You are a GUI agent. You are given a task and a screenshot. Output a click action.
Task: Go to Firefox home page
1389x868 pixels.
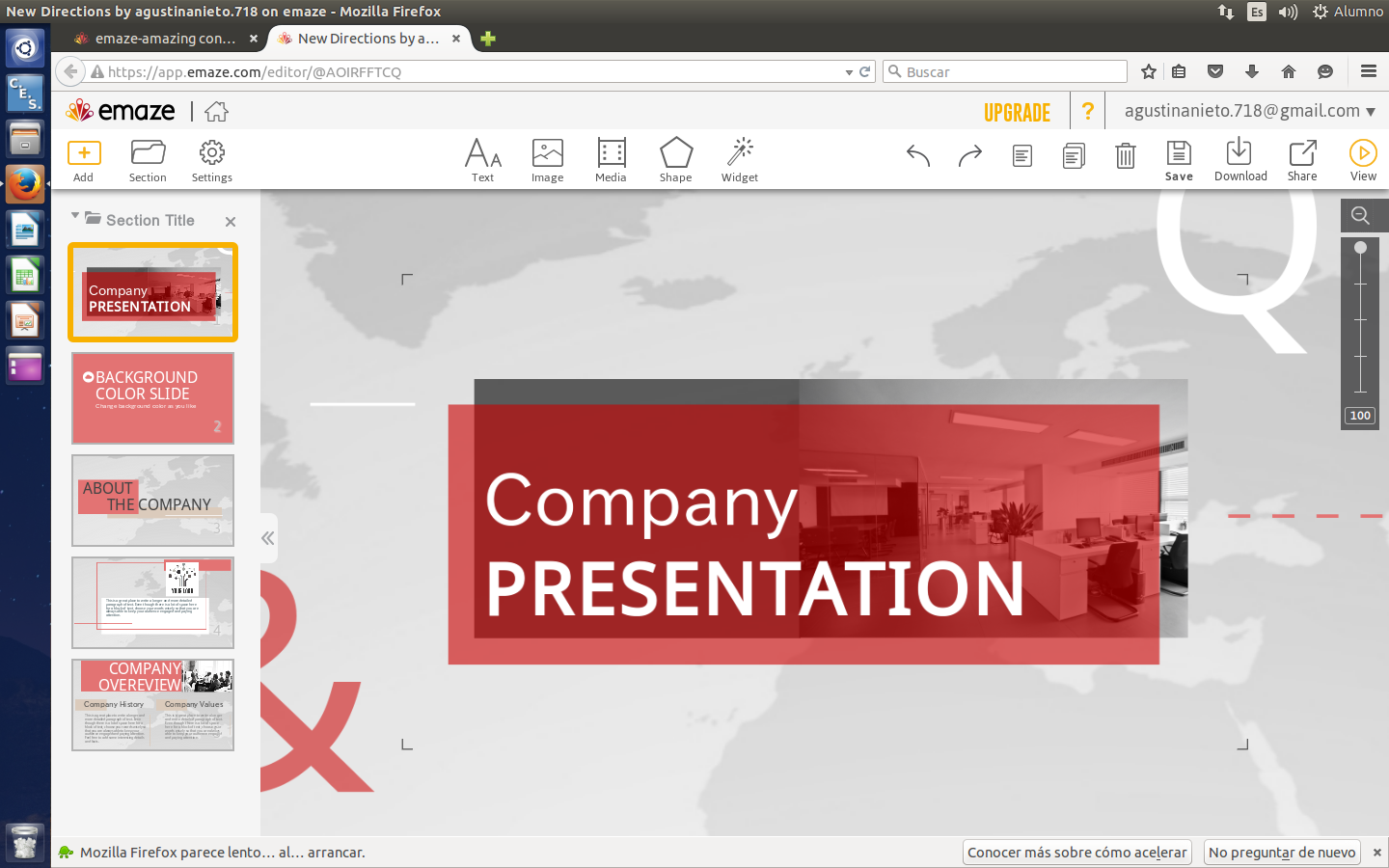[1288, 71]
